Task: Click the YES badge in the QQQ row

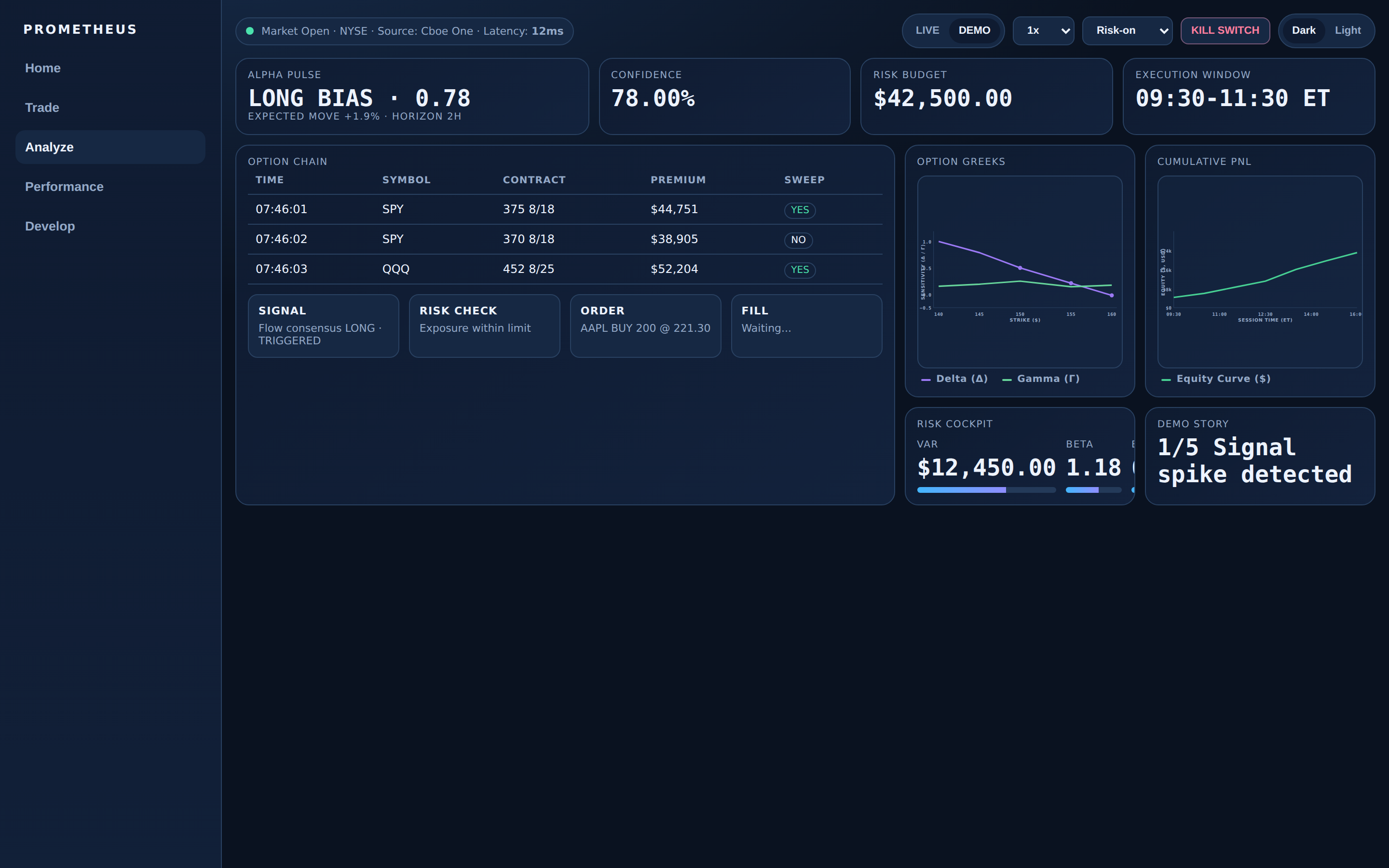Action: click(800, 270)
